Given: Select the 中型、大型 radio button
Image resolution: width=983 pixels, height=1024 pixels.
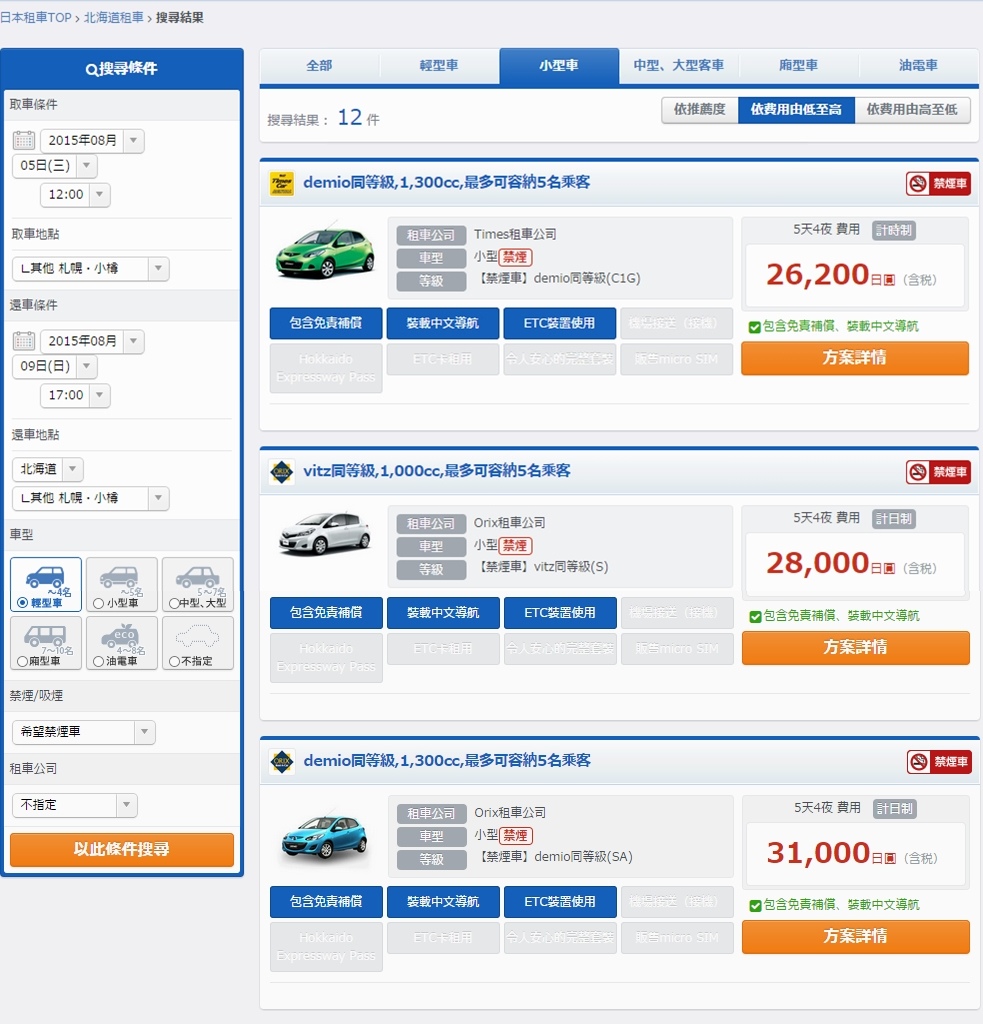Looking at the screenshot, I should [x=174, y=603].
